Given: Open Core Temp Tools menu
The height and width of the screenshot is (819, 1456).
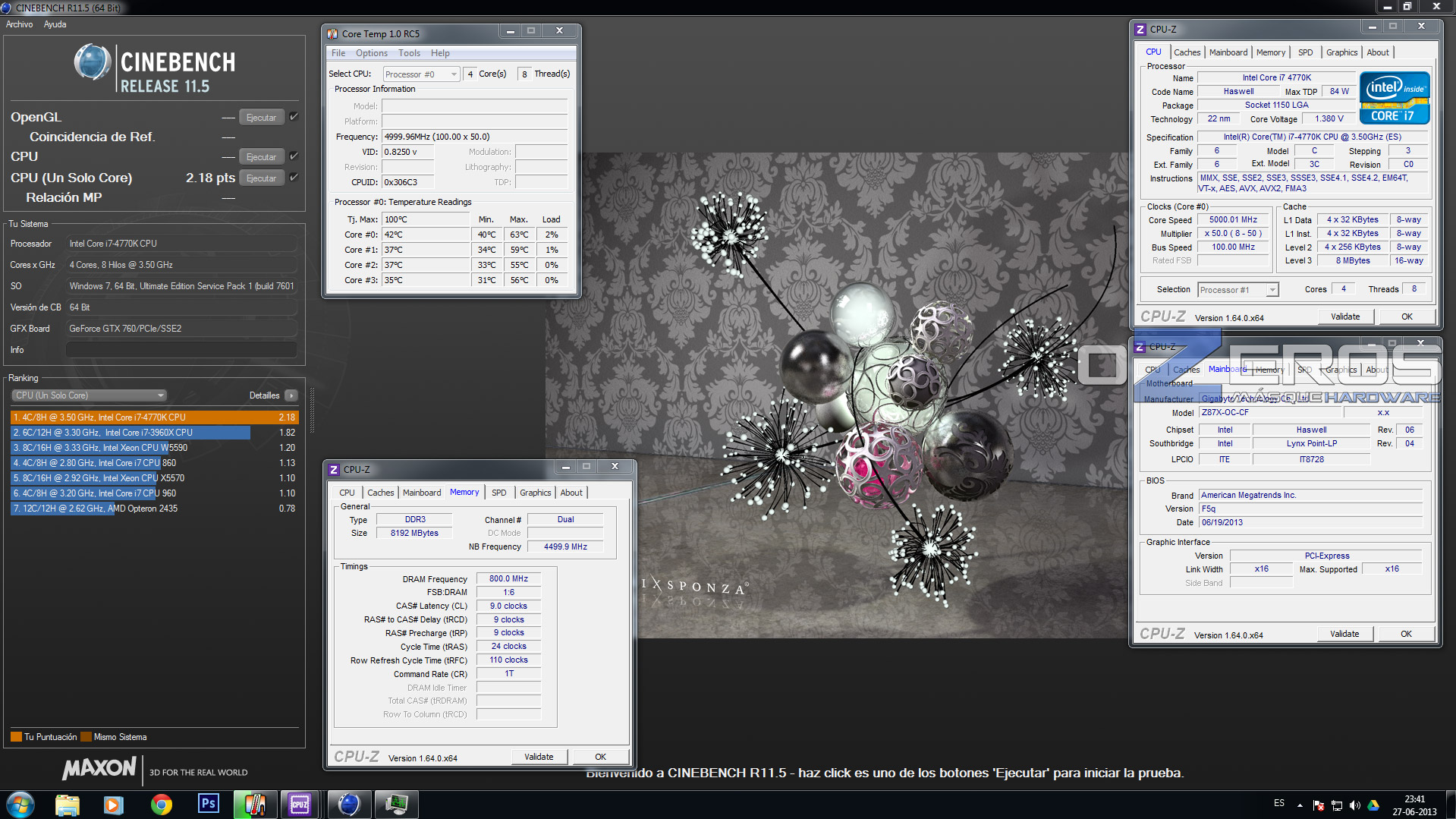Looking at the screenshot, I should pyautogui.click(x=410, y=53).
